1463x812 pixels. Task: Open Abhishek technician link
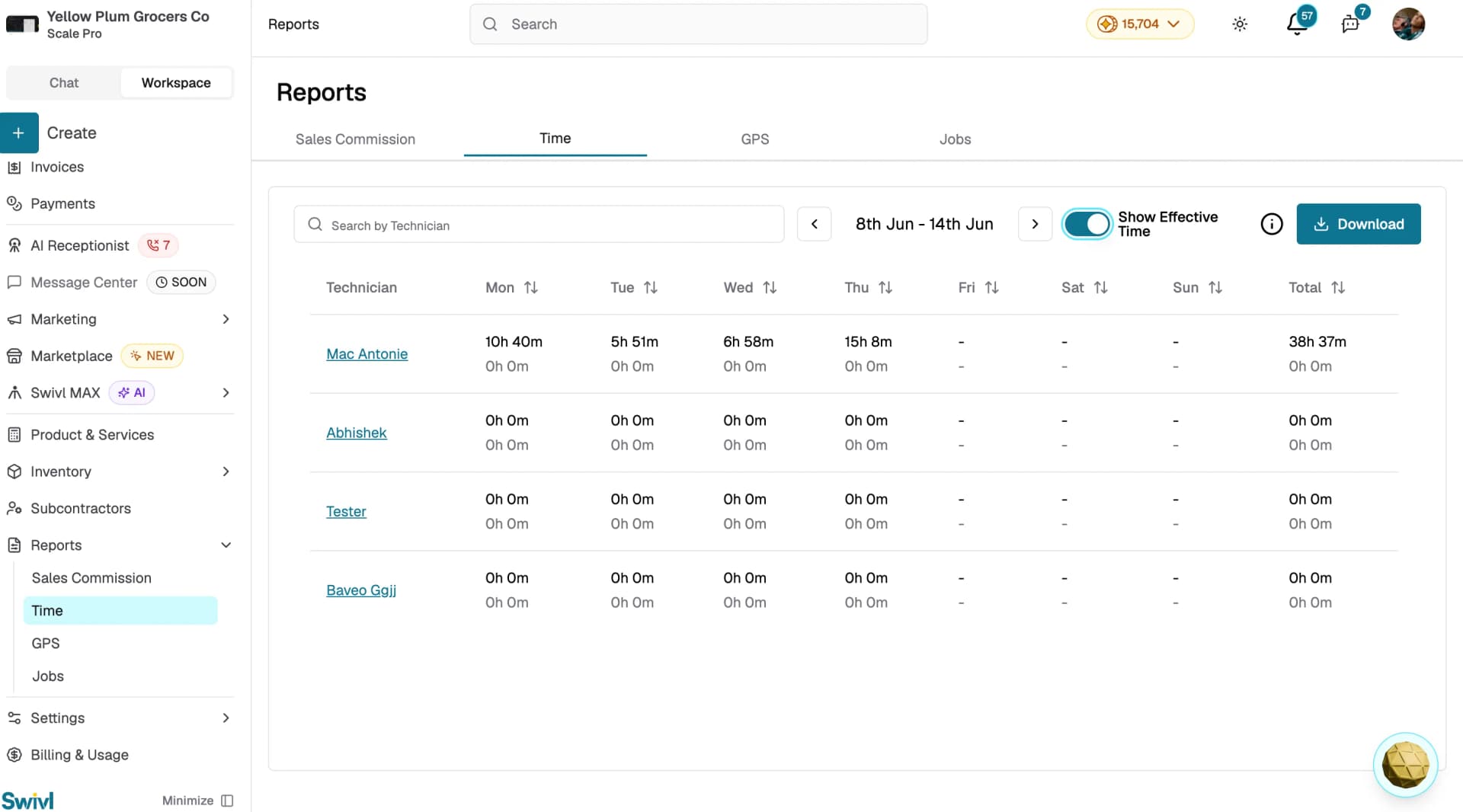coord(356,433)
